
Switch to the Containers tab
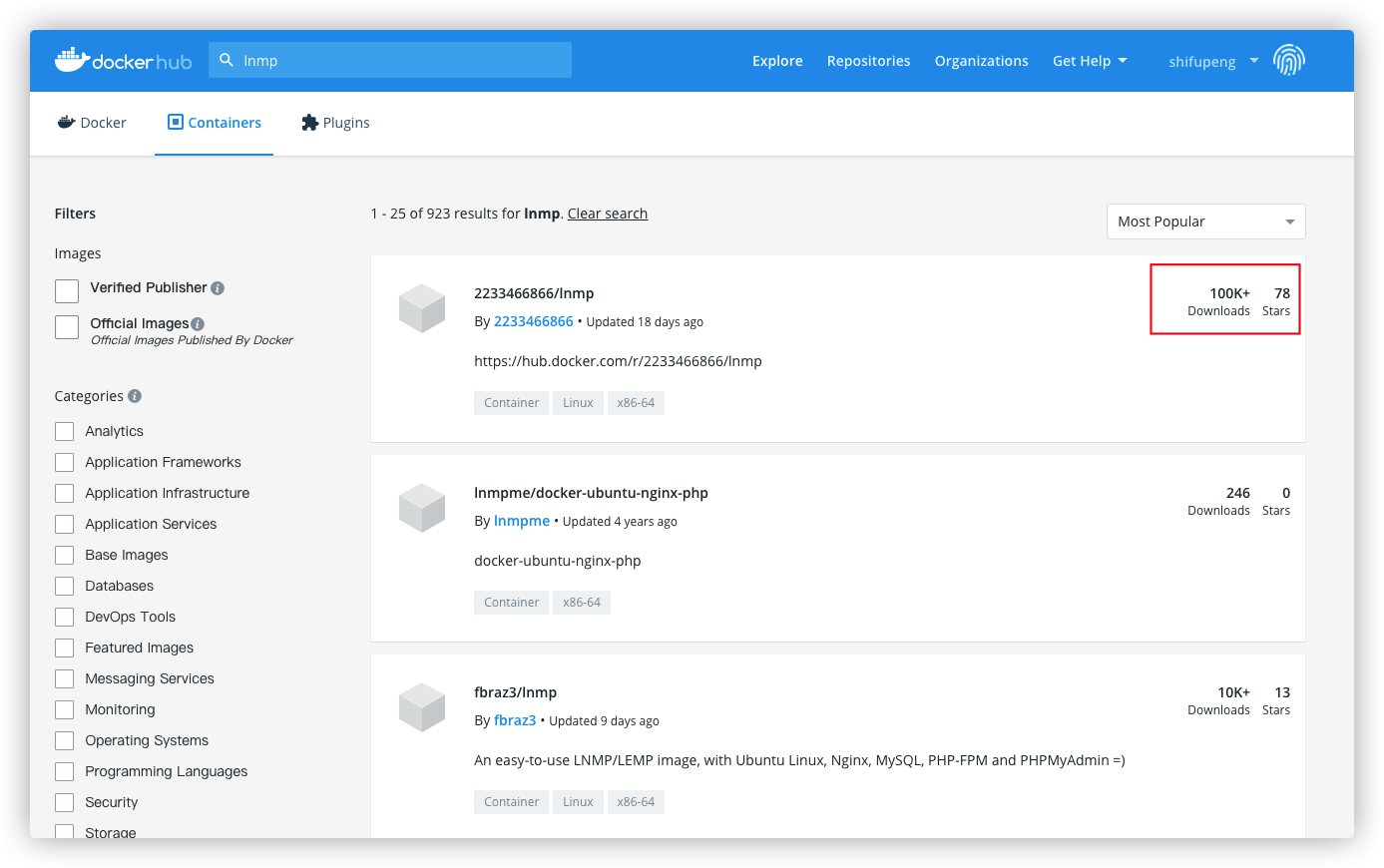[214, 123]
